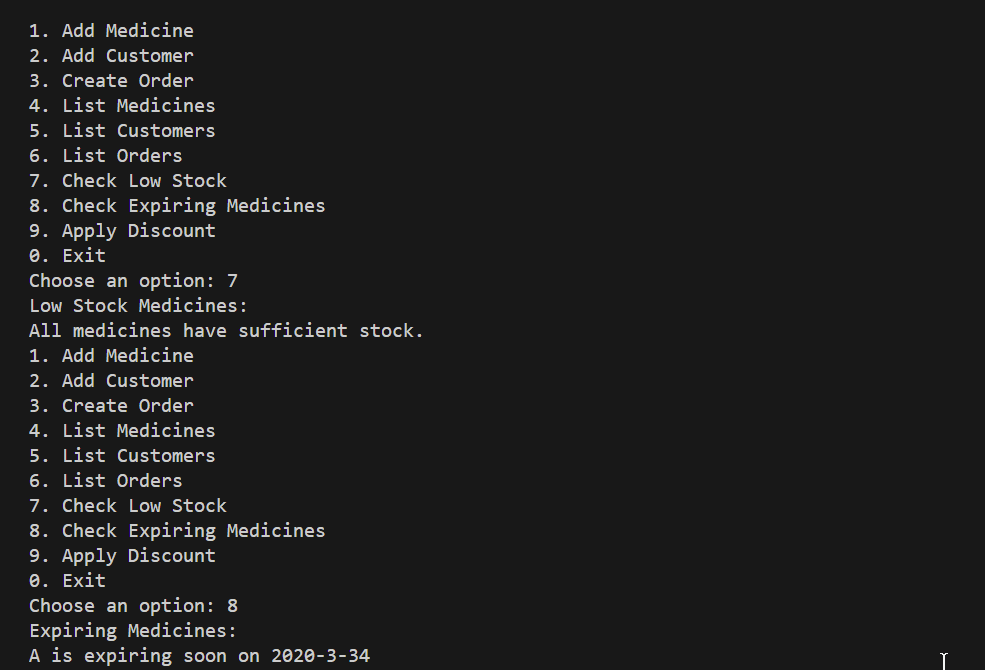This screenshot has height=670, width=985.
Task: Click the first "2. Add Customer" line
Action: click(x=111, y=56)
